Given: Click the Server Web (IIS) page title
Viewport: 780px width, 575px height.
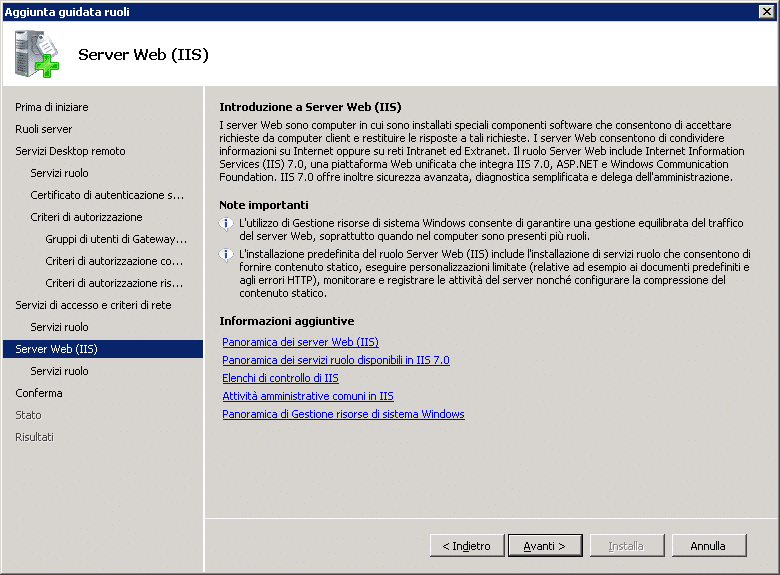Looking at the screenshot, I should click(143, 54).
